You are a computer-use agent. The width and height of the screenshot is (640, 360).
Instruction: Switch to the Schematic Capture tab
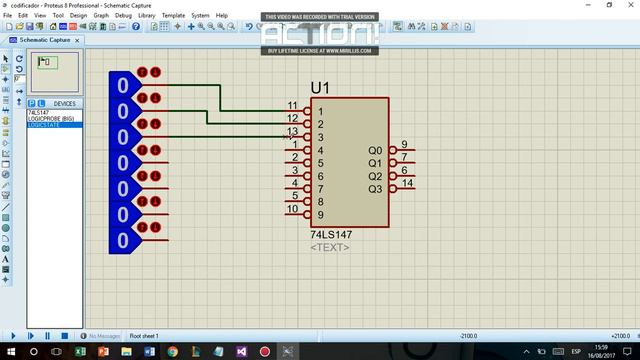(45, 40)
